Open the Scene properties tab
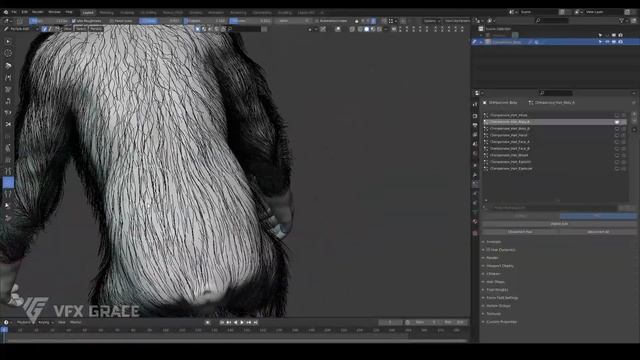640x360 pixels. point(475,144)
